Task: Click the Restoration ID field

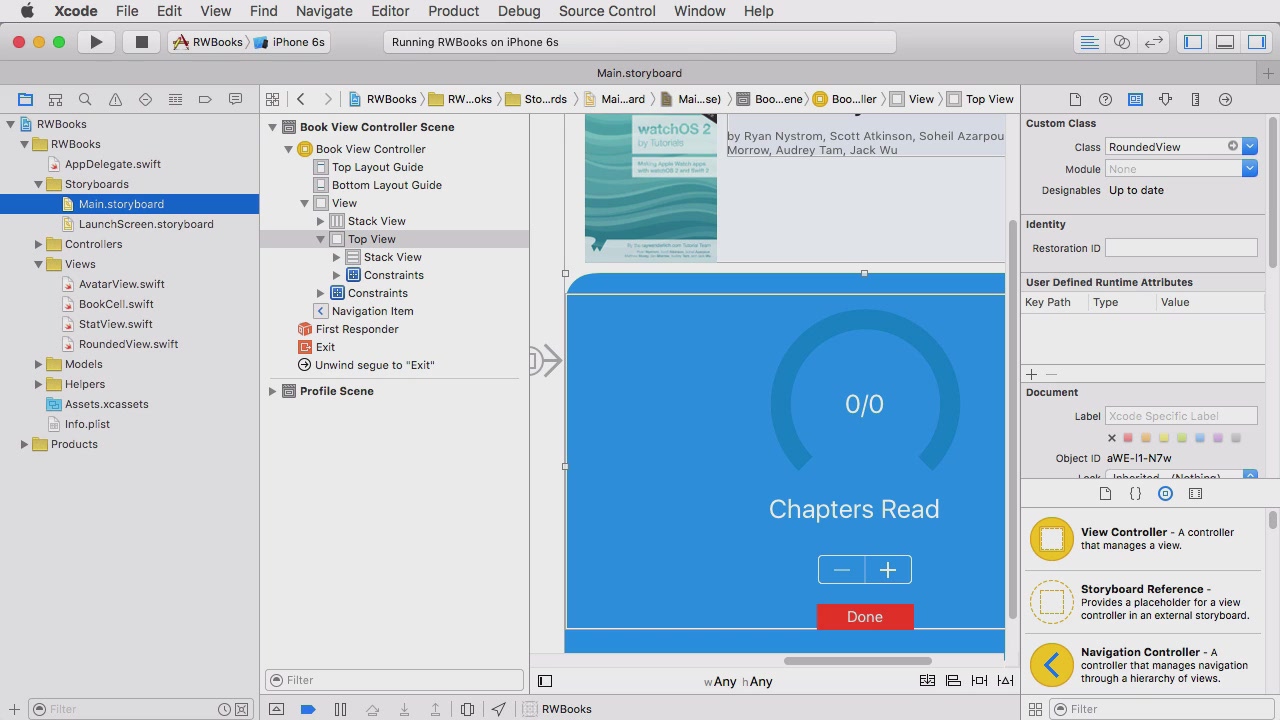Action: click(1181, 248)
